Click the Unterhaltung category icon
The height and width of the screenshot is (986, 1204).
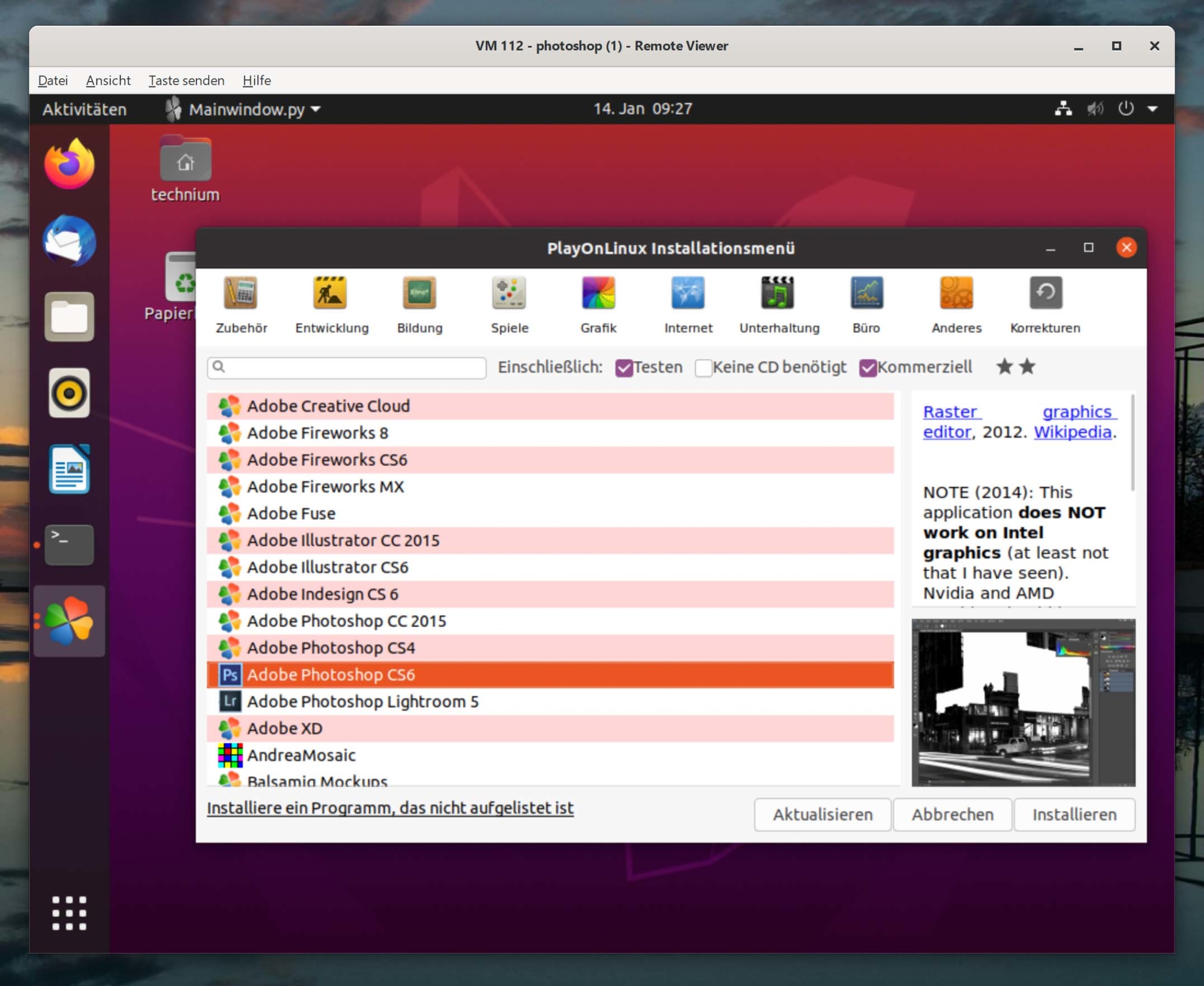777,303
